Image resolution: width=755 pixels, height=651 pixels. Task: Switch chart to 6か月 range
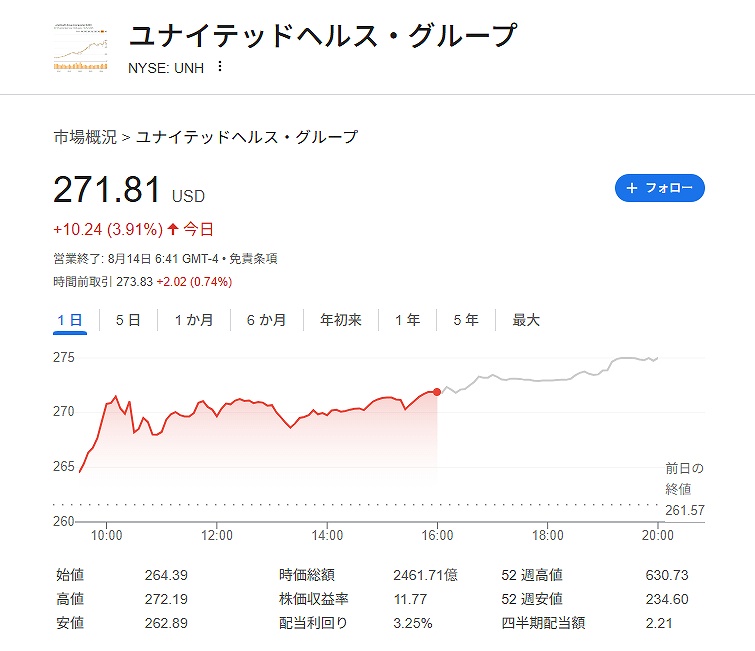coord(266,320)
